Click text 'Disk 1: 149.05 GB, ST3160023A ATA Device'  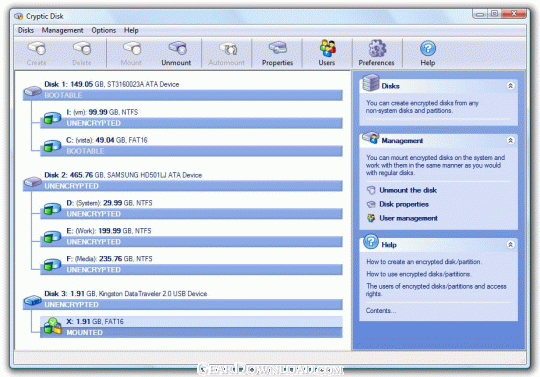(112, 84)
